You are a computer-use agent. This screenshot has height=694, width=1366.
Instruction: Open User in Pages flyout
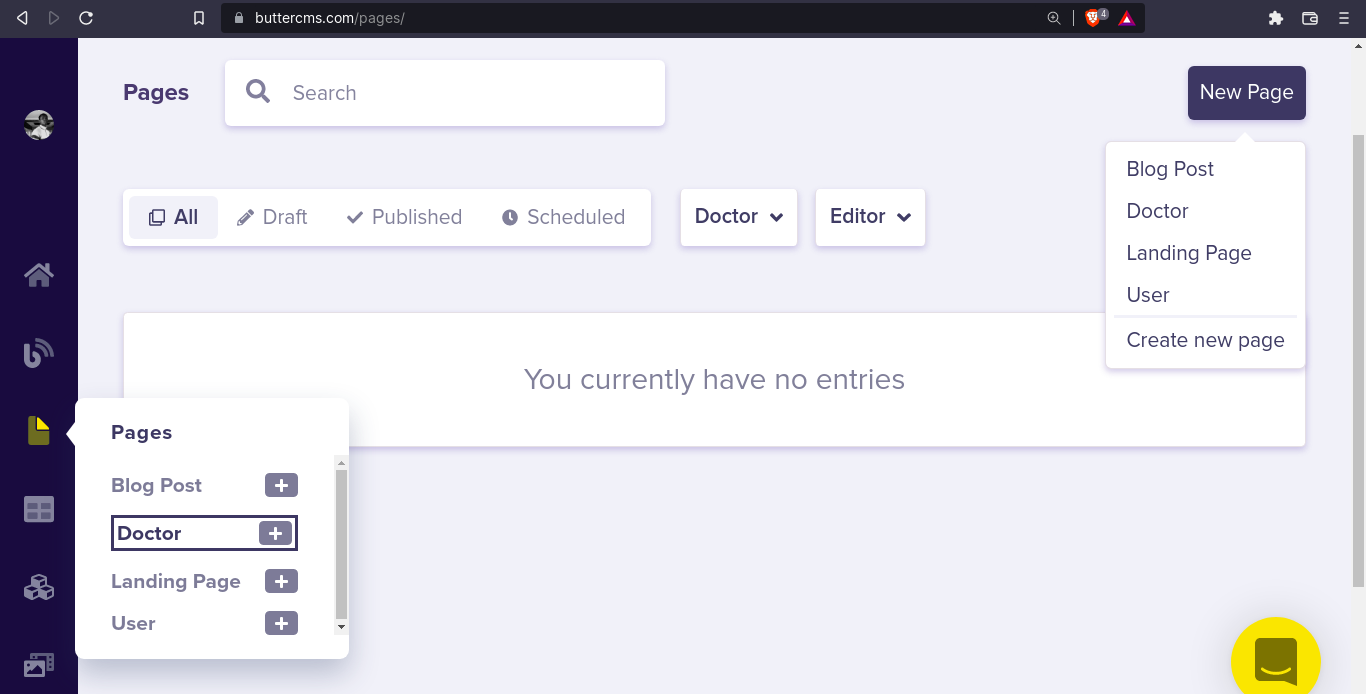pyautogui.click(x=133, y=623)
